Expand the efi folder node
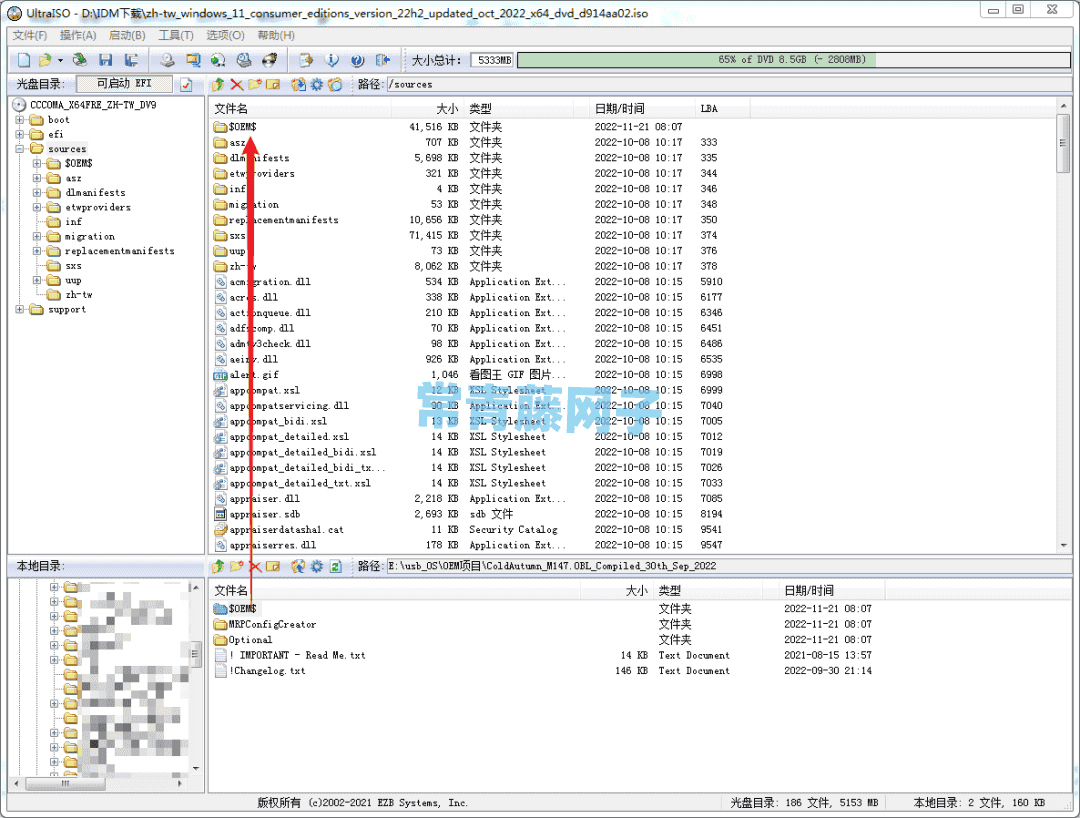Image resolution: width=1080 pixels, height=818 pixels. [x=20, y=134]
